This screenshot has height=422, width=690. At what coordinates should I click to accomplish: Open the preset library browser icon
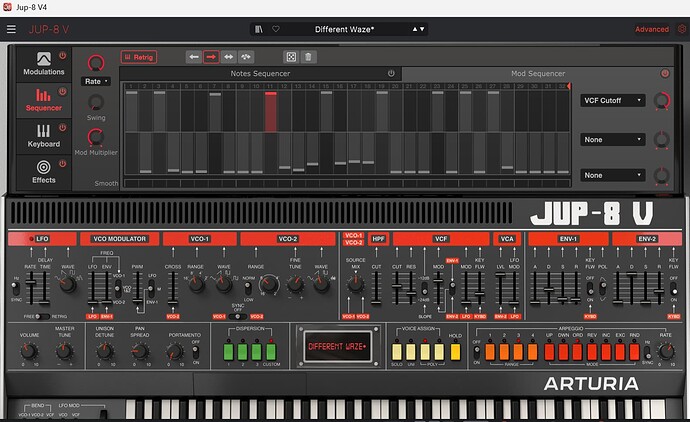tap(259, 29)
